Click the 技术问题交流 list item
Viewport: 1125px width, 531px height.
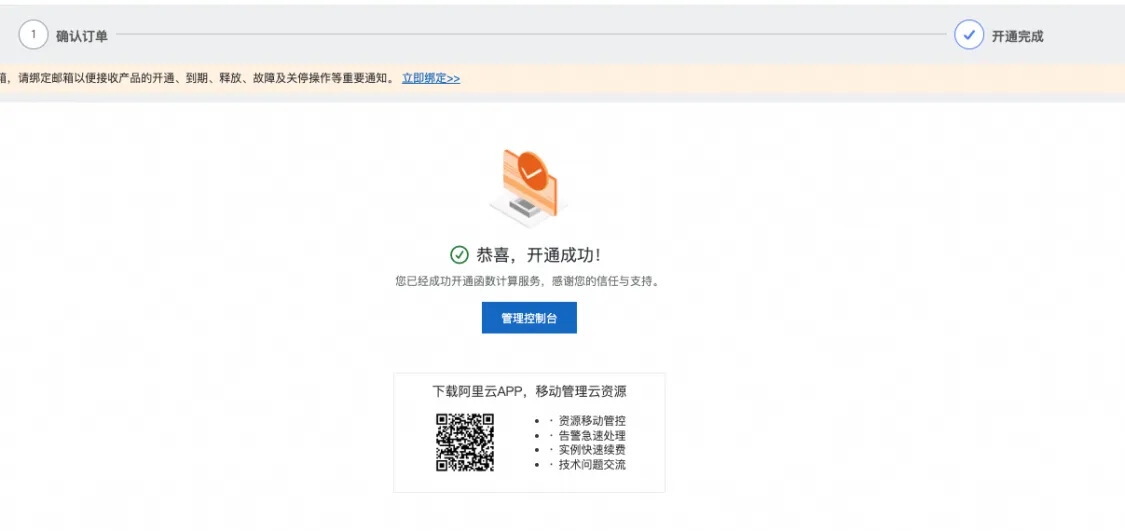tap(592, 464)
